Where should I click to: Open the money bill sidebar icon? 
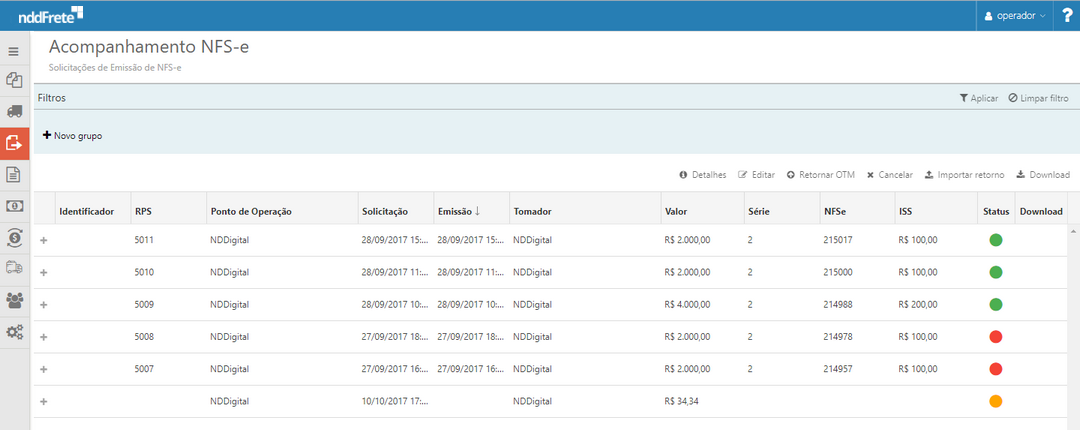(14, 206)
